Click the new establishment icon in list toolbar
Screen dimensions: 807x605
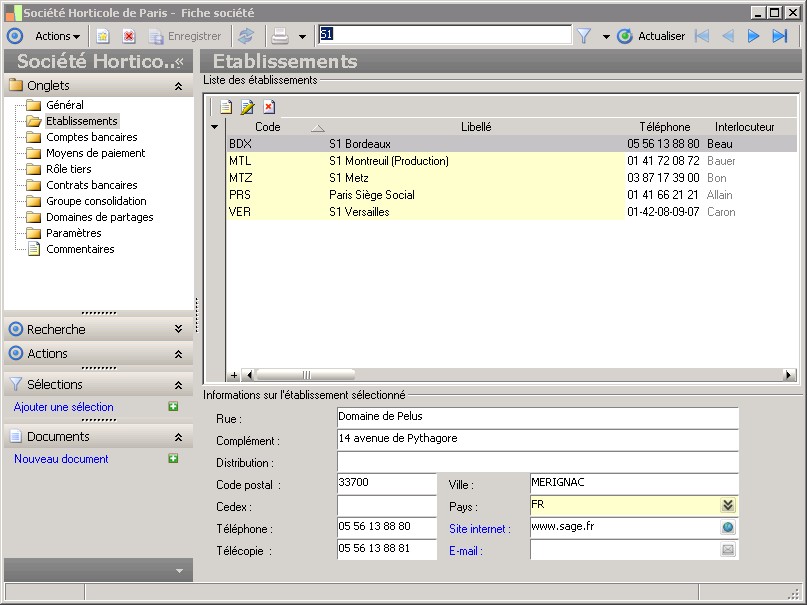point(226,107)
